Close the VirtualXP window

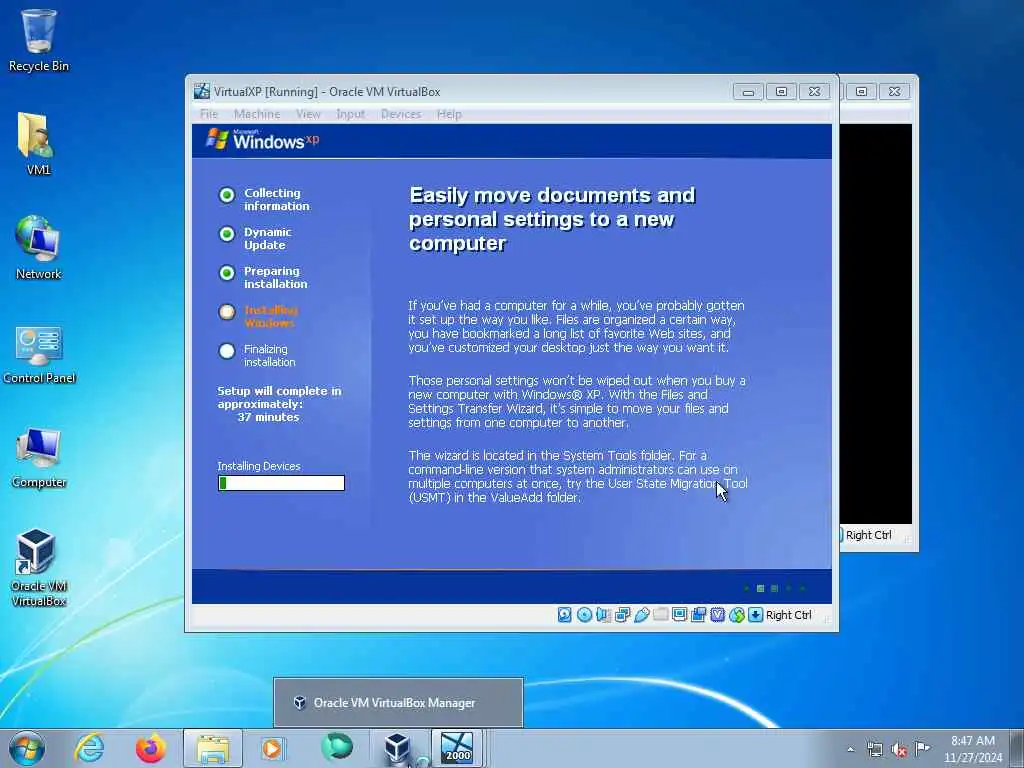click(x=814, y=92)
